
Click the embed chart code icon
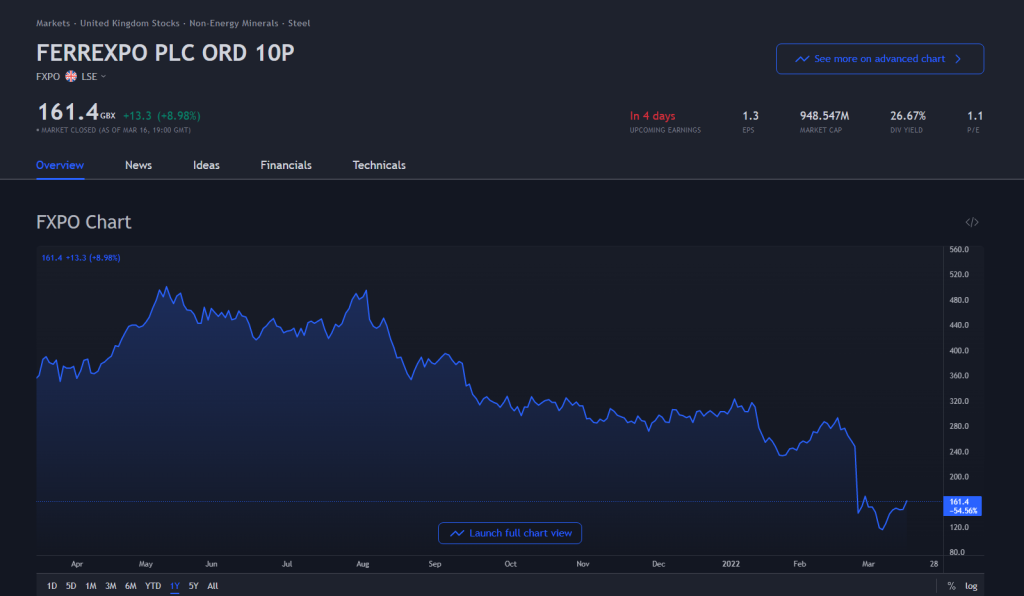971,223
